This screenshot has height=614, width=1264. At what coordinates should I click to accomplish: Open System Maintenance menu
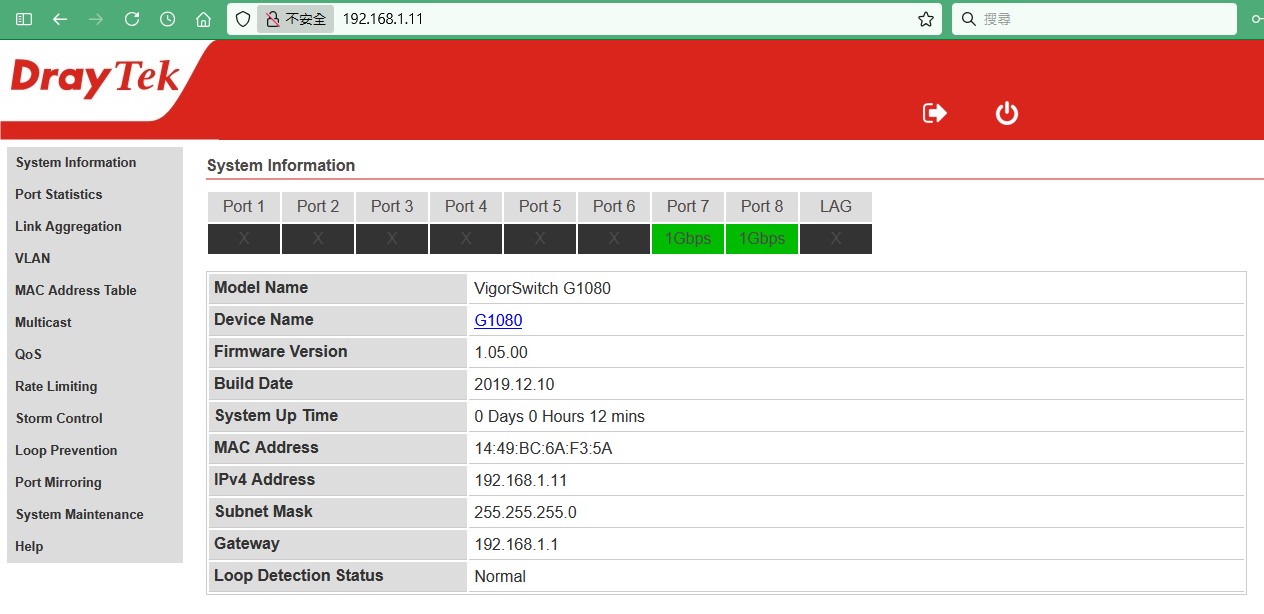coord(80,514)
